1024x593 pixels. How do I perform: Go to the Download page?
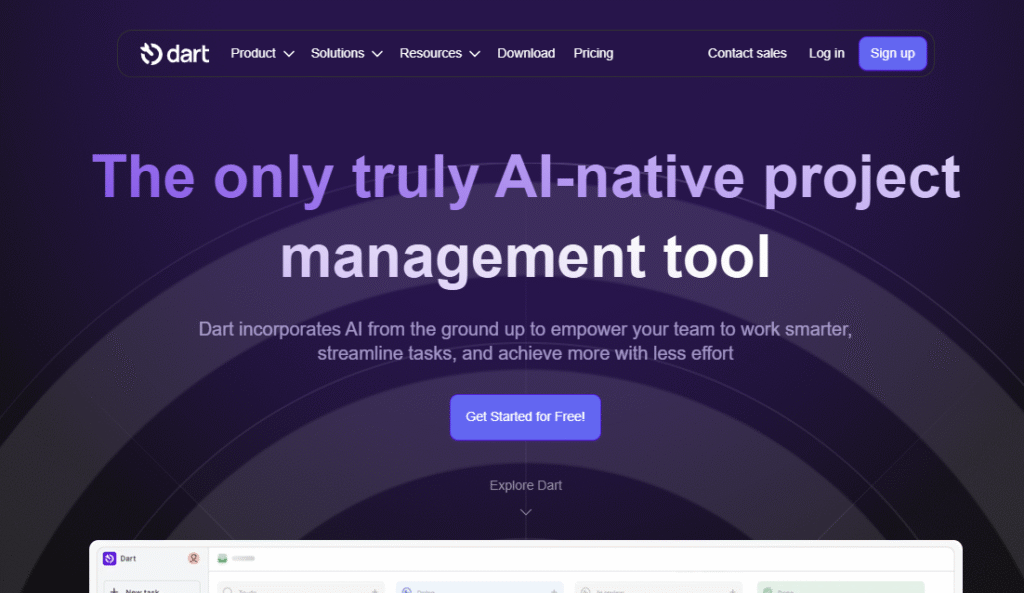(x=526, y=53)
